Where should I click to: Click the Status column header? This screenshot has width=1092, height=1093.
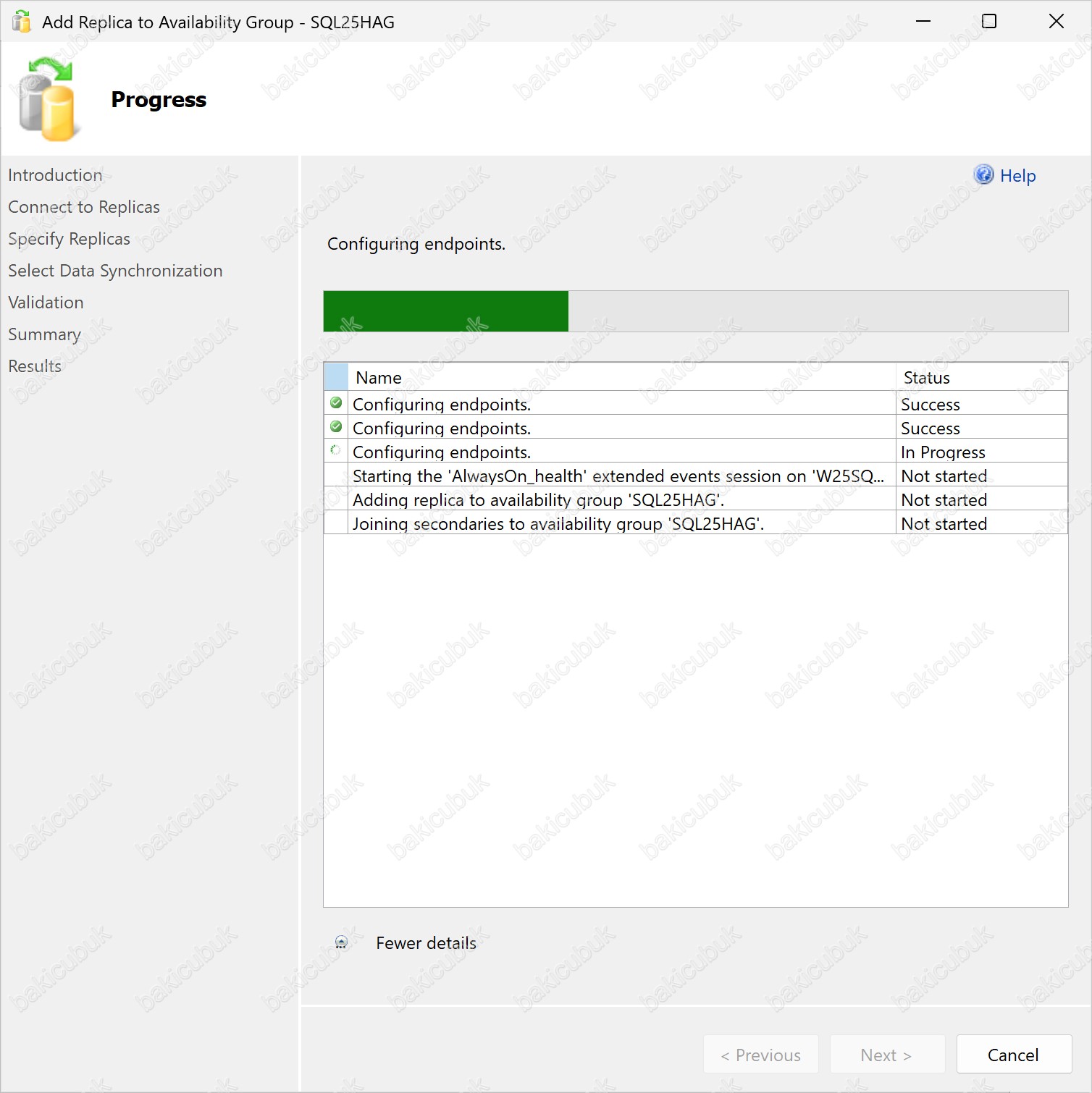(x=926, y=378)
